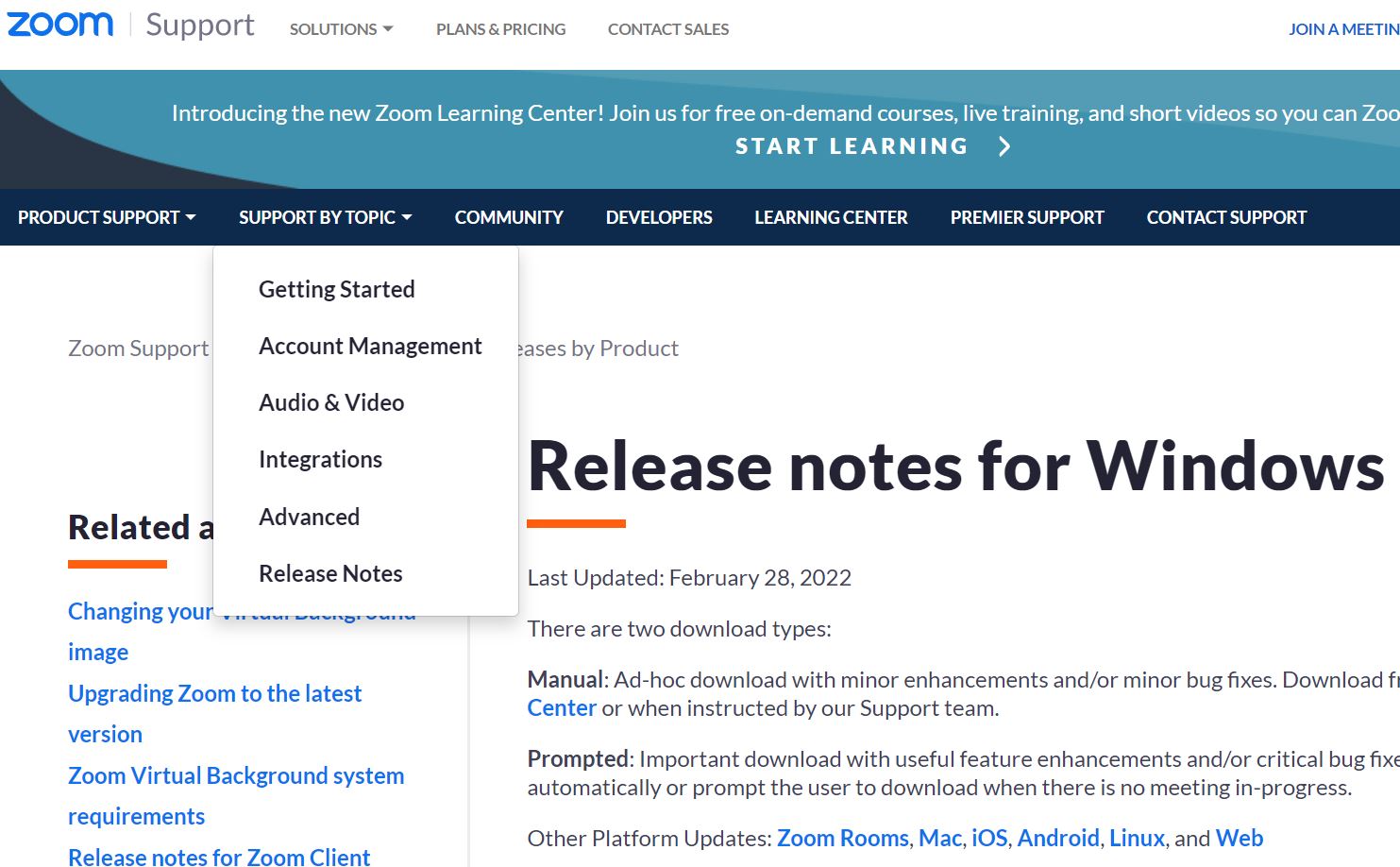Click the Zoom Support breadcrumb
This screenshot has height=867, width=1400.
(139, 348)
